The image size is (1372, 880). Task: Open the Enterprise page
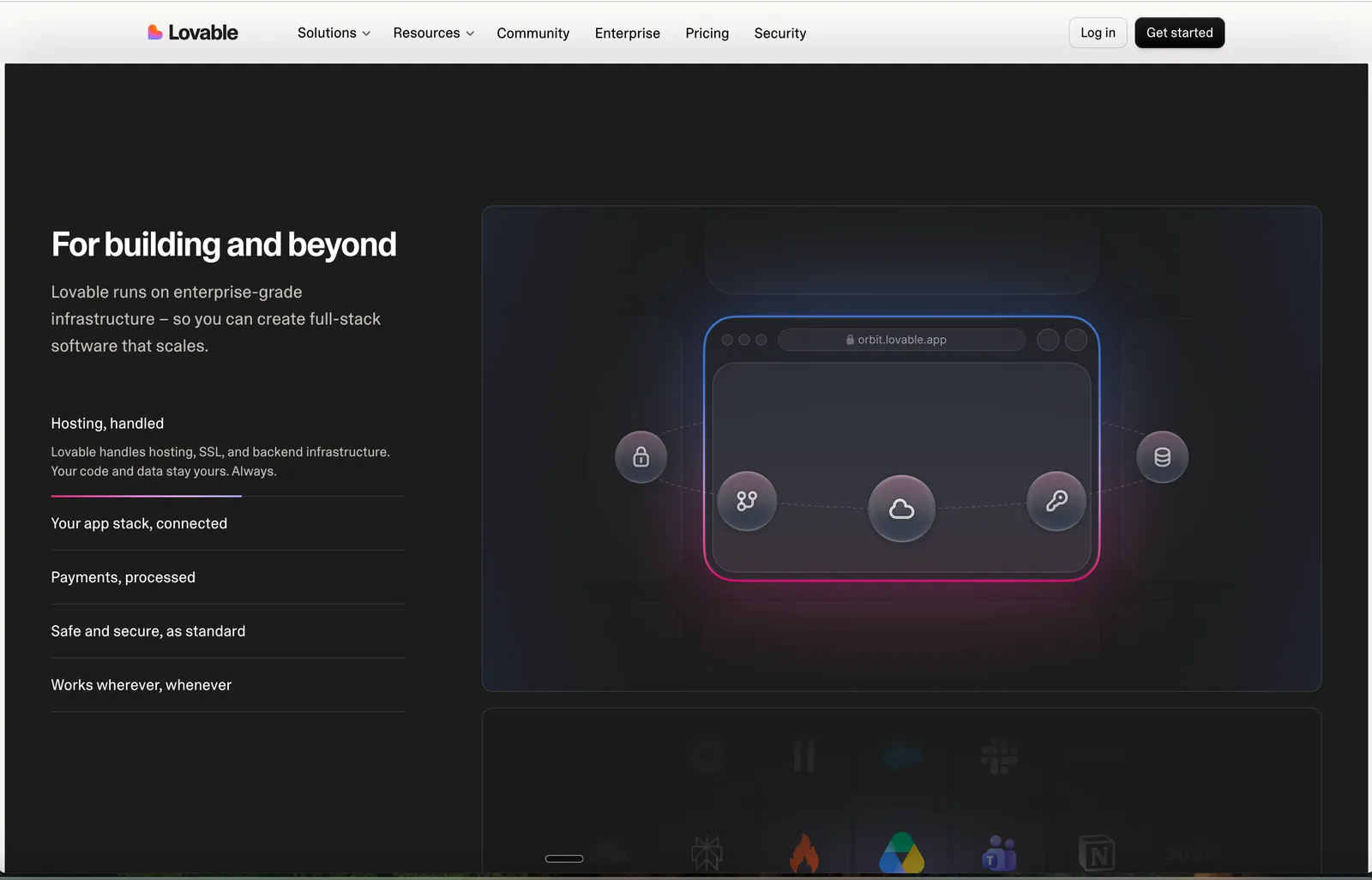[628, 33]
